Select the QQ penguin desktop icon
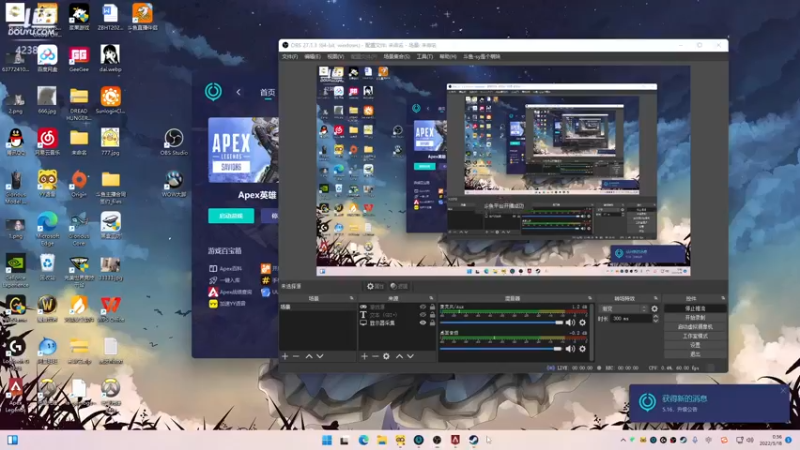Image resolution: width=800 pixels, height=450 pixels. [x=16, y=142]
